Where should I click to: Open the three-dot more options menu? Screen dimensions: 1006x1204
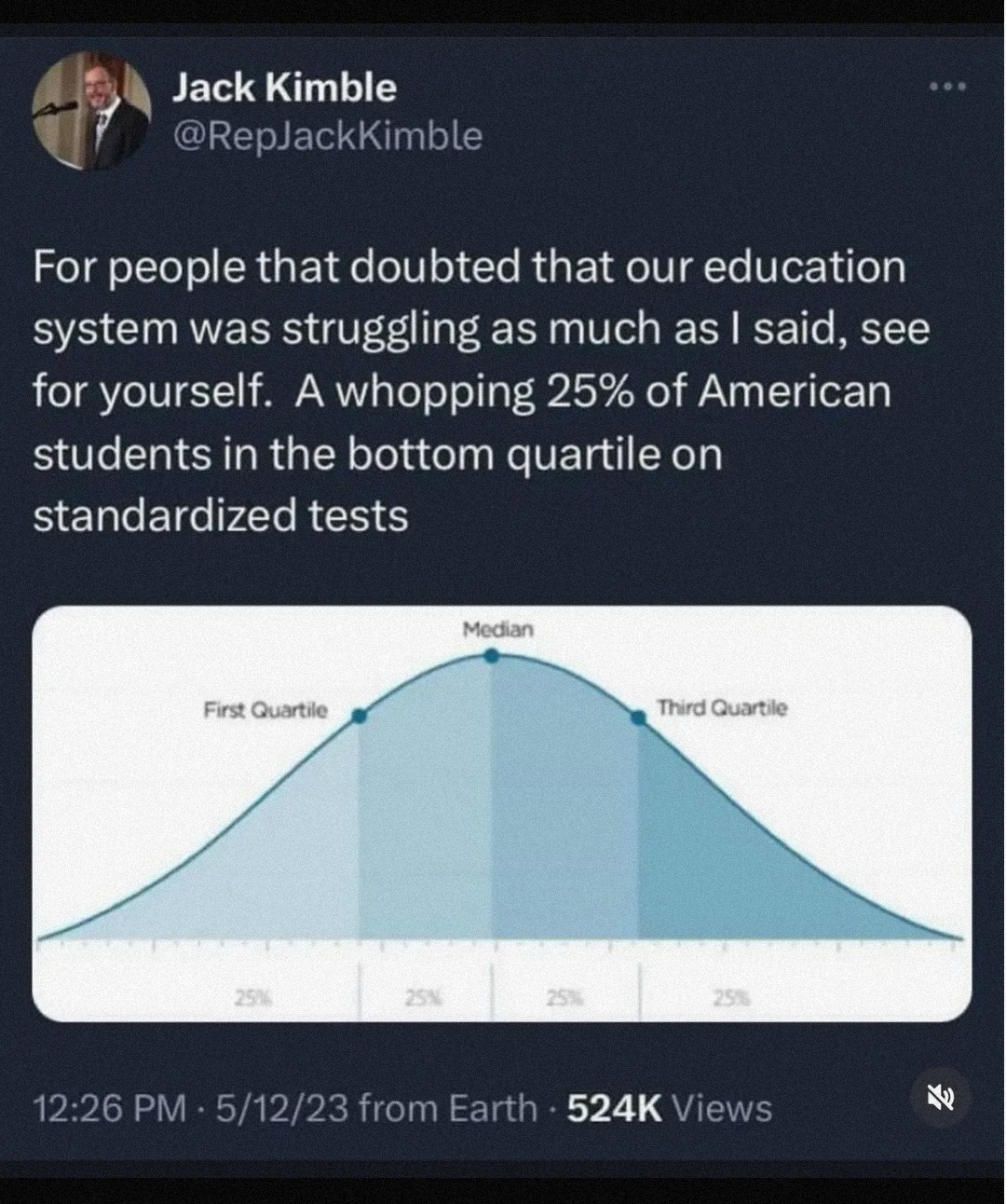pos(948,88)
